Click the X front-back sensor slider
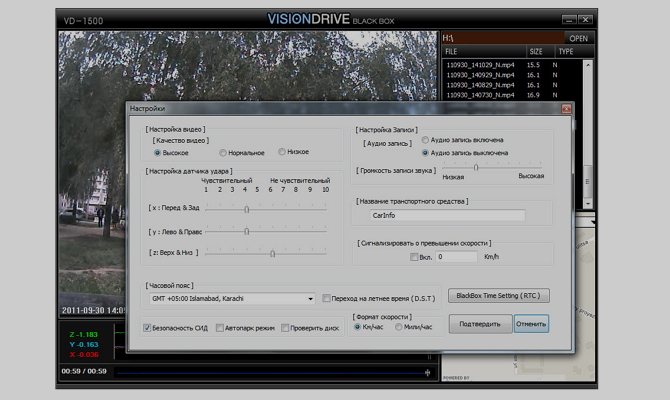670x400 pixels. [247, 209]
